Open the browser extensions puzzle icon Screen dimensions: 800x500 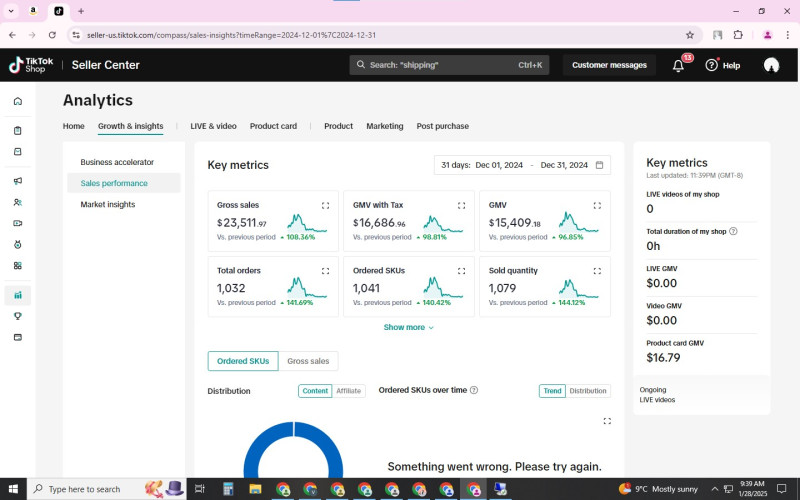tap(738, 35)
